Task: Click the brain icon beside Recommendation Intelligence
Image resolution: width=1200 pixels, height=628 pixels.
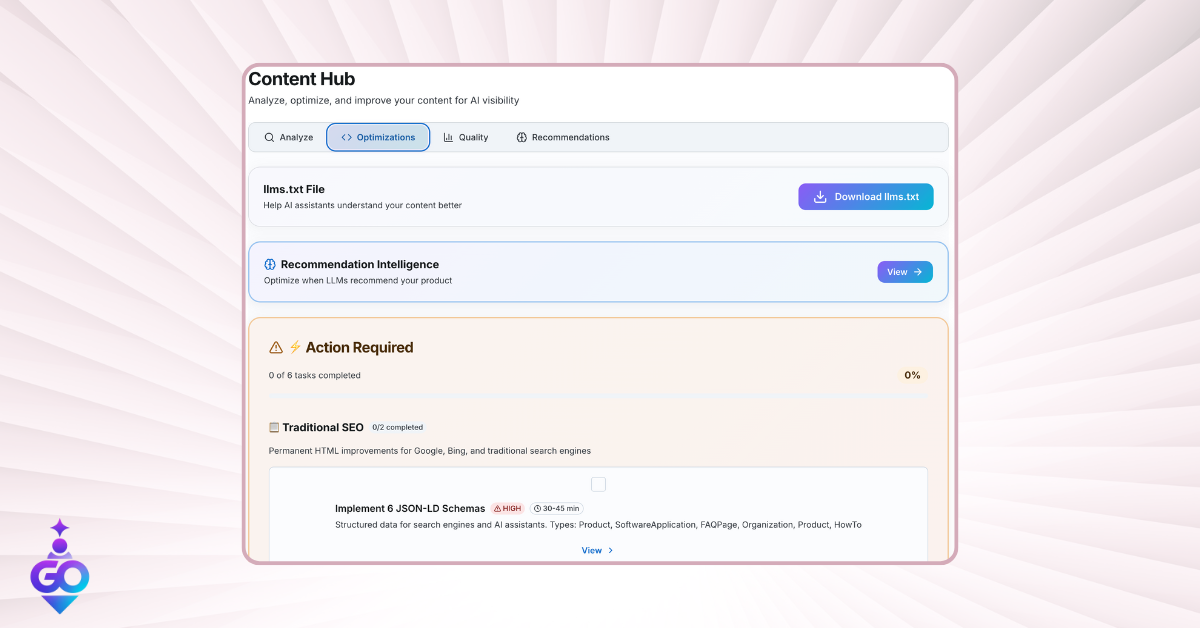Action: click(x=270, y=264)
